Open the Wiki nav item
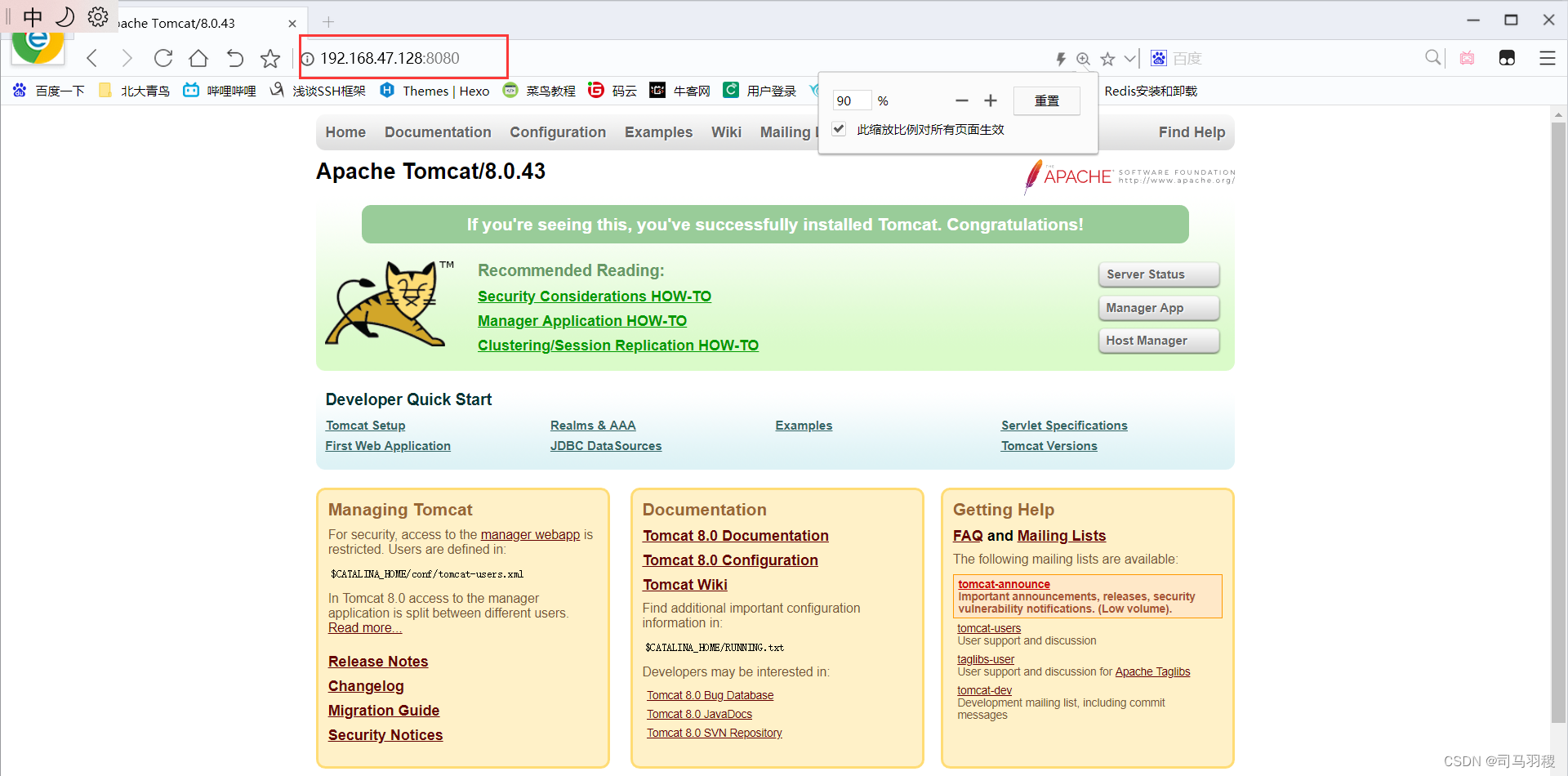Screen dimensions: 1568x776 click(726, 132)
